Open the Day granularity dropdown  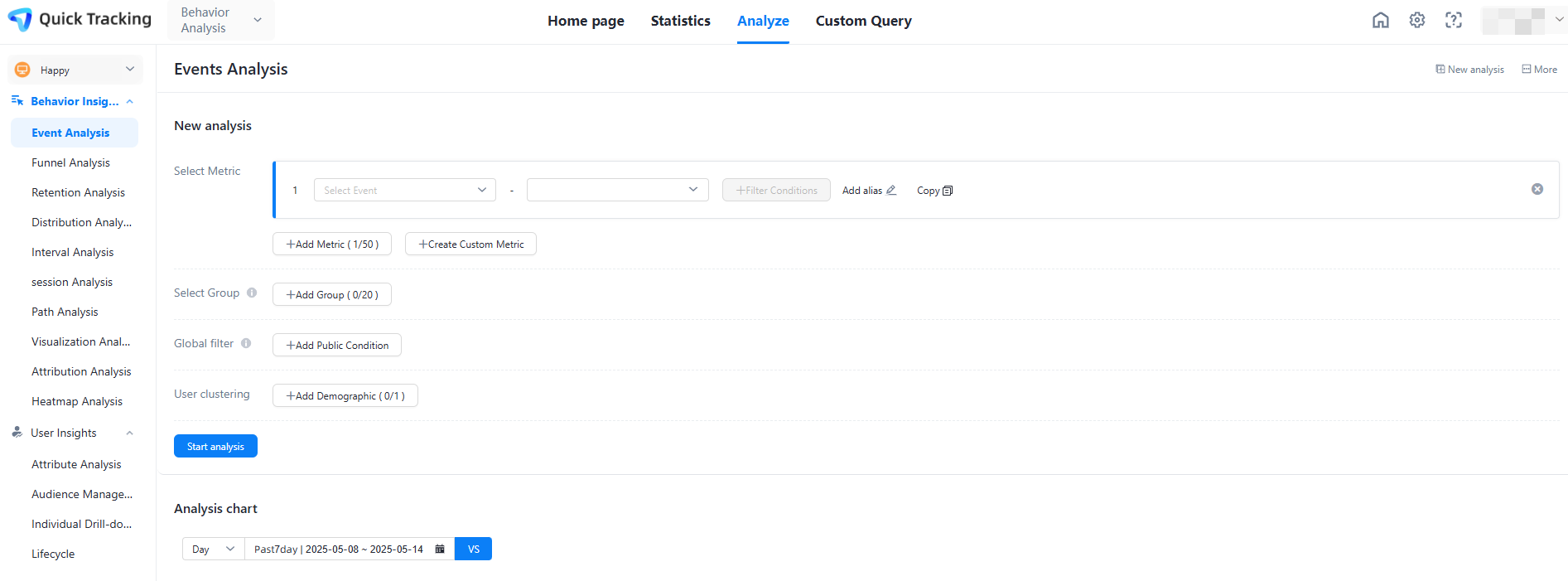214,549
